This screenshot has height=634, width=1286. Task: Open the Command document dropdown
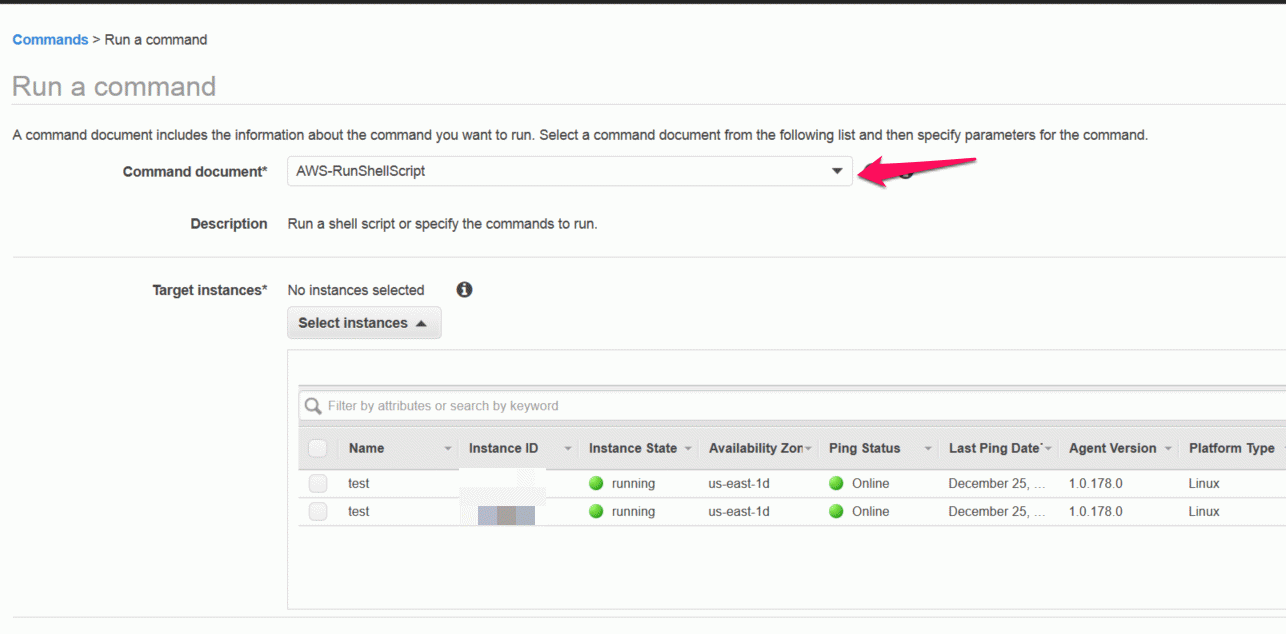tap(570, 171)
